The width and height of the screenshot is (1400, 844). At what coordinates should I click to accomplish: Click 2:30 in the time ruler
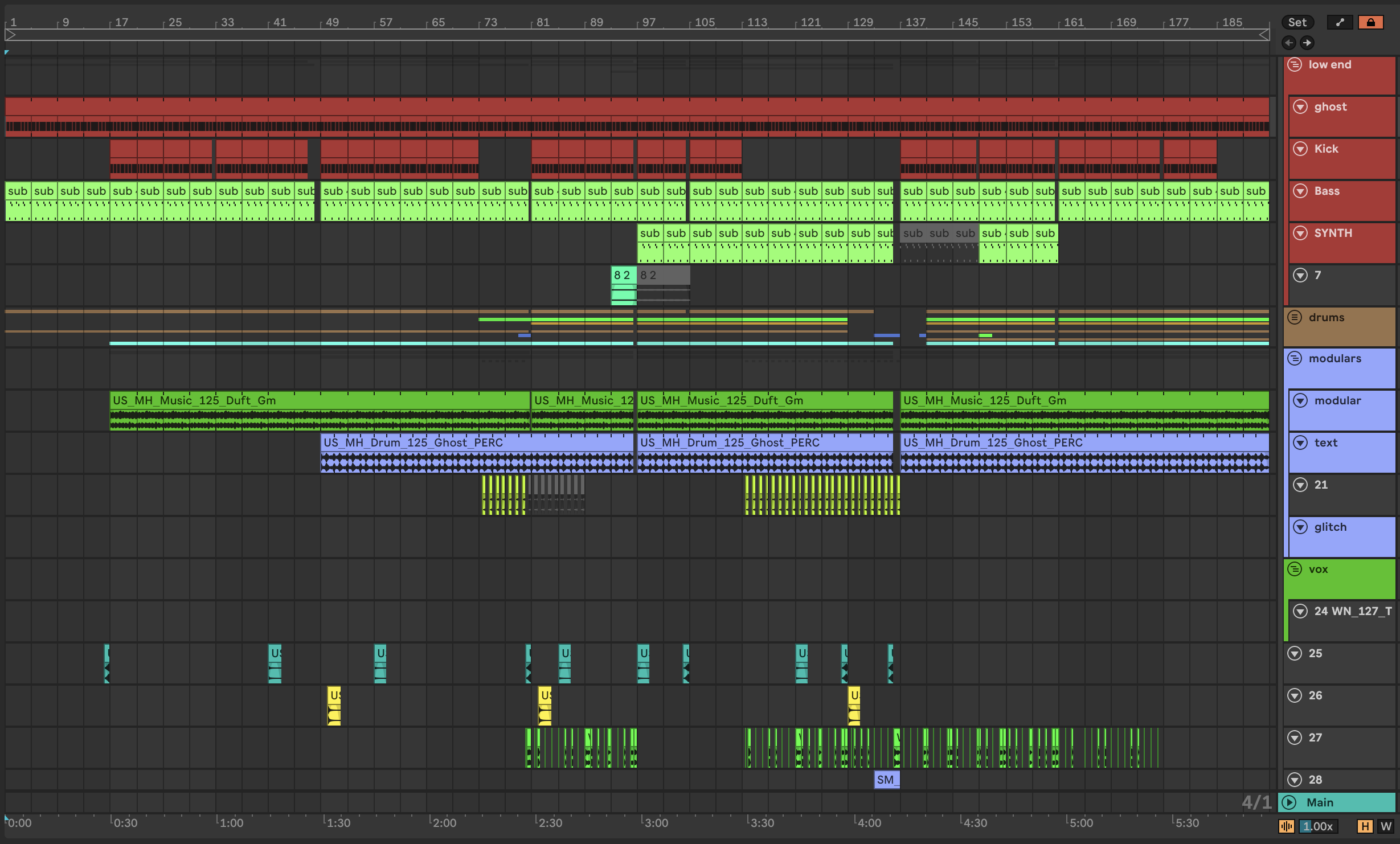pyautogui.click(x=550, y=823)
